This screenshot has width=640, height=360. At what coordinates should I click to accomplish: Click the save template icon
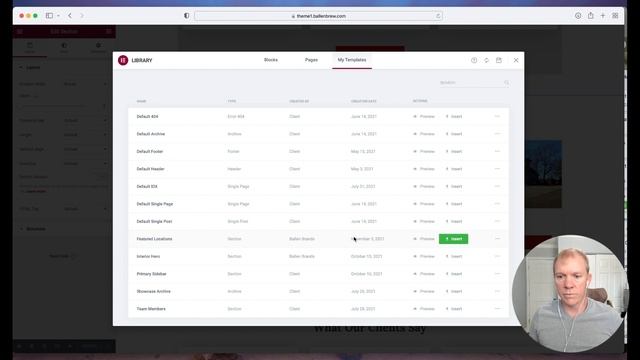499,60
